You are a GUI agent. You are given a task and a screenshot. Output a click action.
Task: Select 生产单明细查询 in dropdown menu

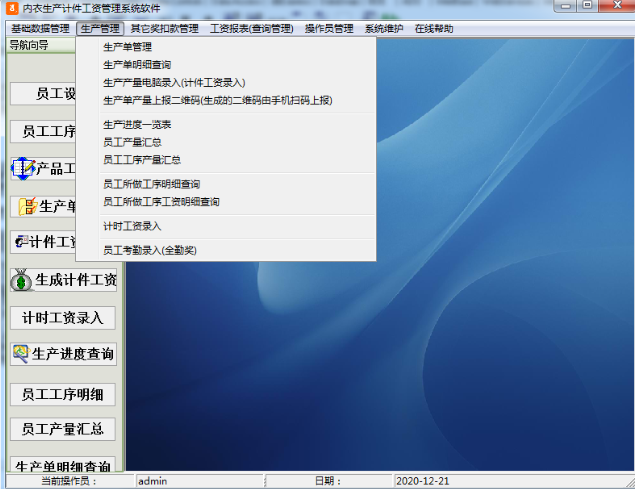click(x=226, y=65)
